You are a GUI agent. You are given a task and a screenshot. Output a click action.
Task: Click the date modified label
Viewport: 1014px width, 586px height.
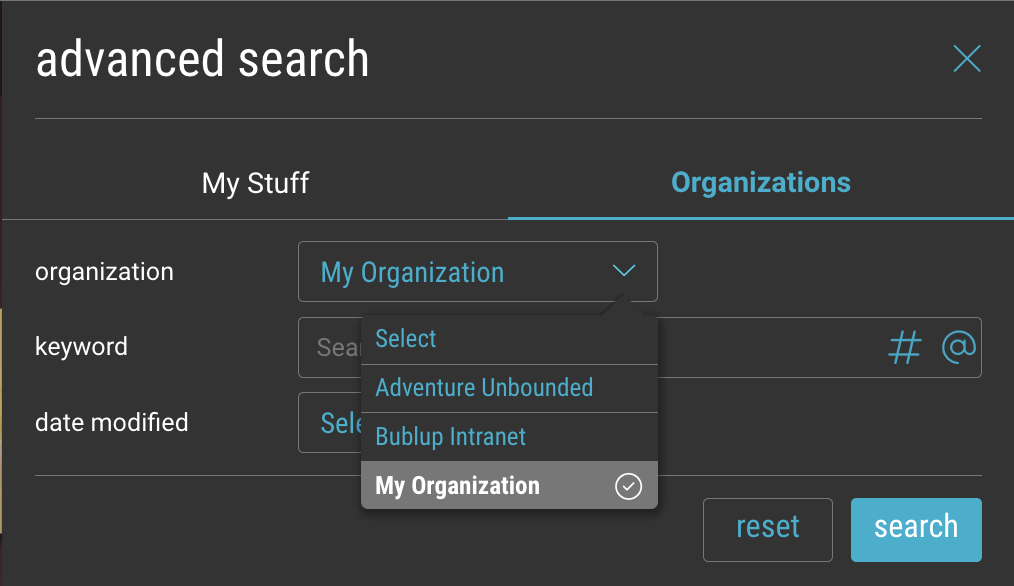click(x=112, y=422)
